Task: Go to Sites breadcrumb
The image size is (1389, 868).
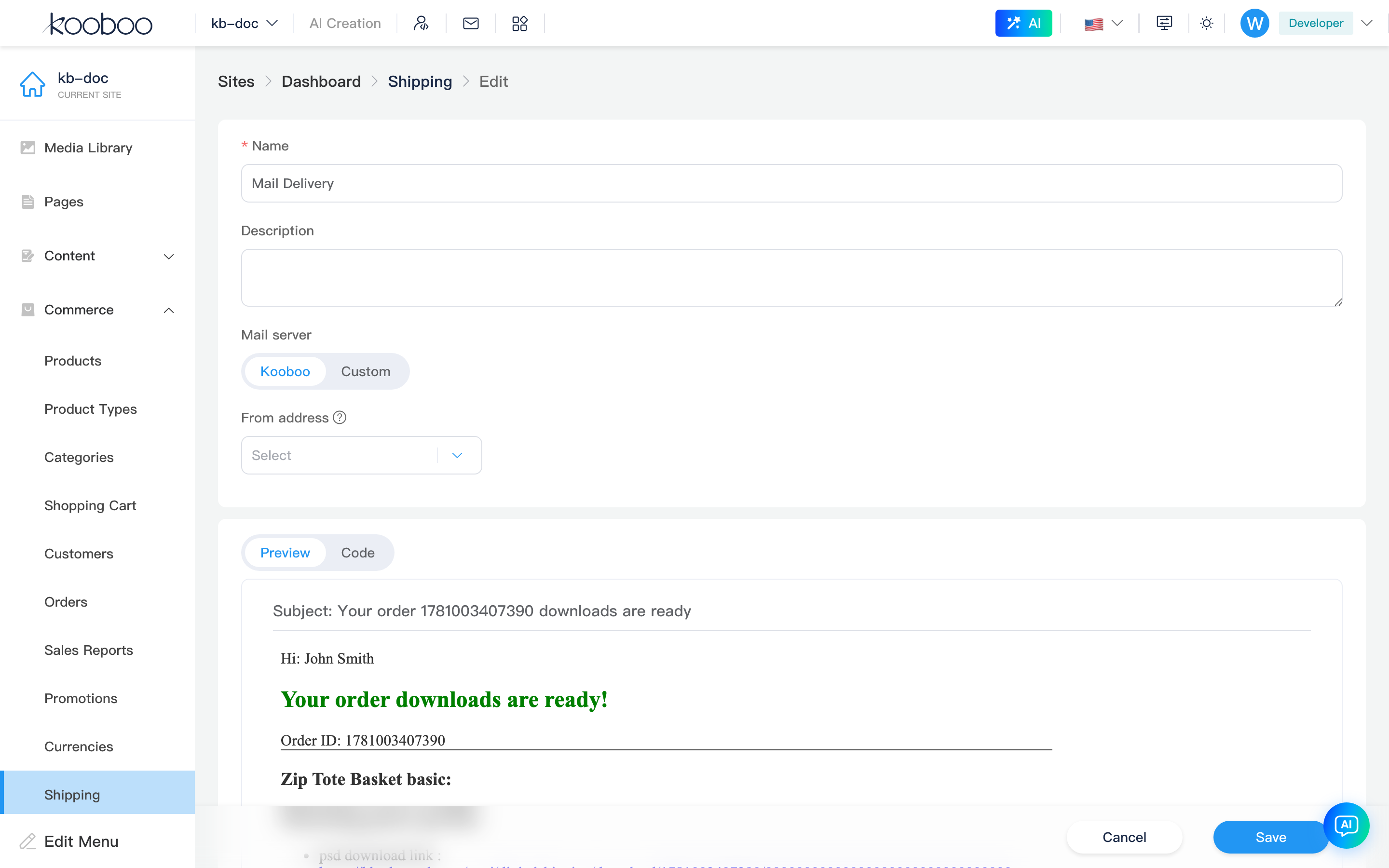Action: tap(236, 81)
